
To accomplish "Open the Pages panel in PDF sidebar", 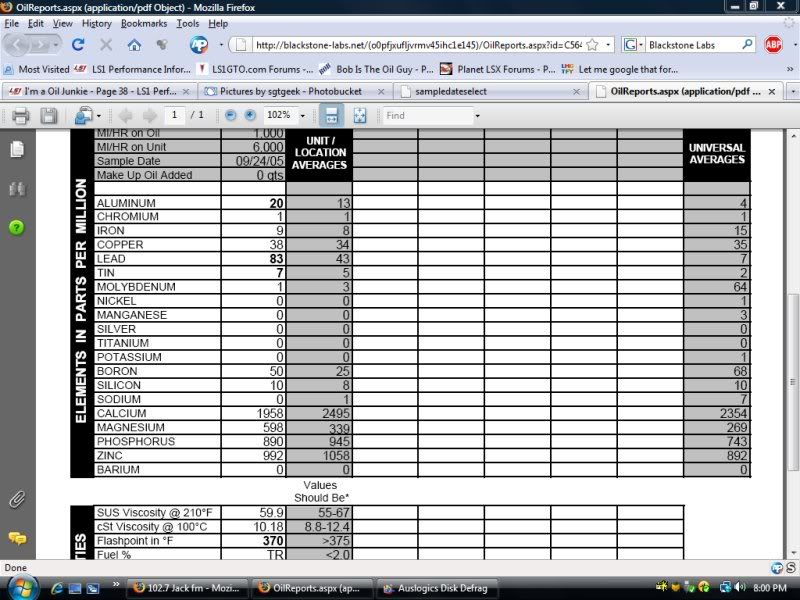I will click(x=17, y=149).
